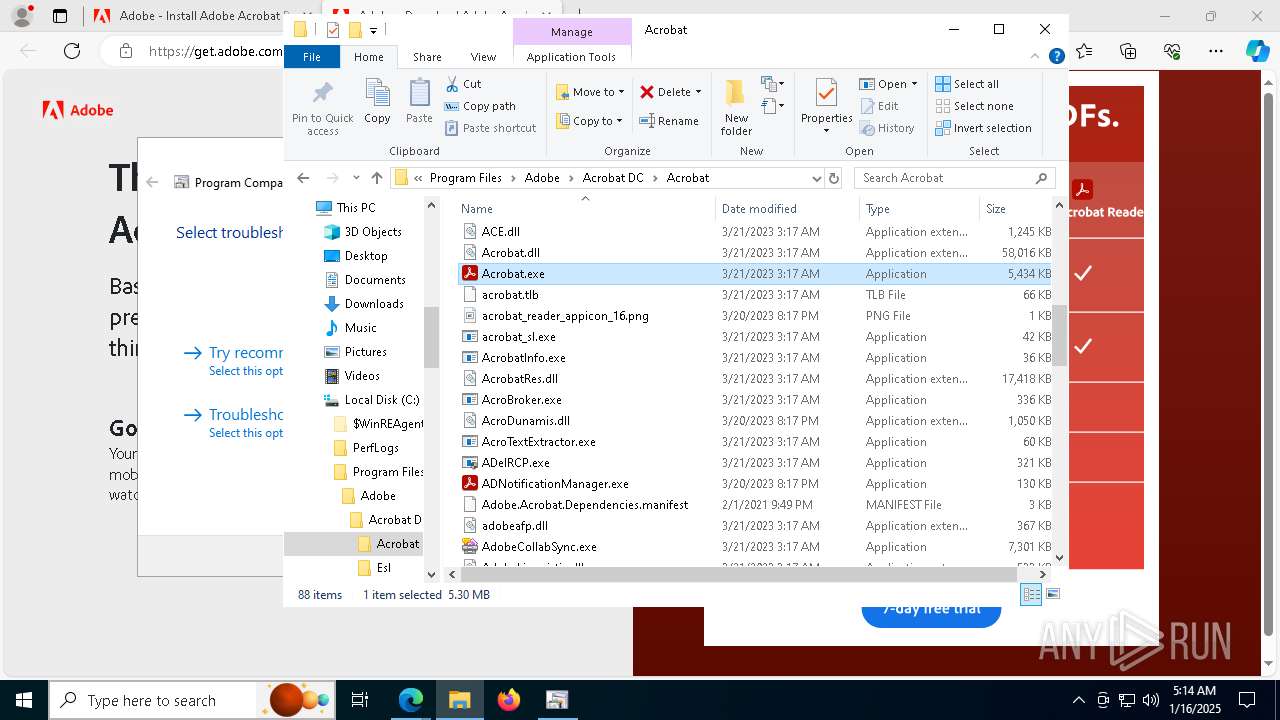Image resolution: width=1280 pixels, height=720 pixels.
Task: Collapse the ribbon with the chevron
Action: [x=1036, y=57]
